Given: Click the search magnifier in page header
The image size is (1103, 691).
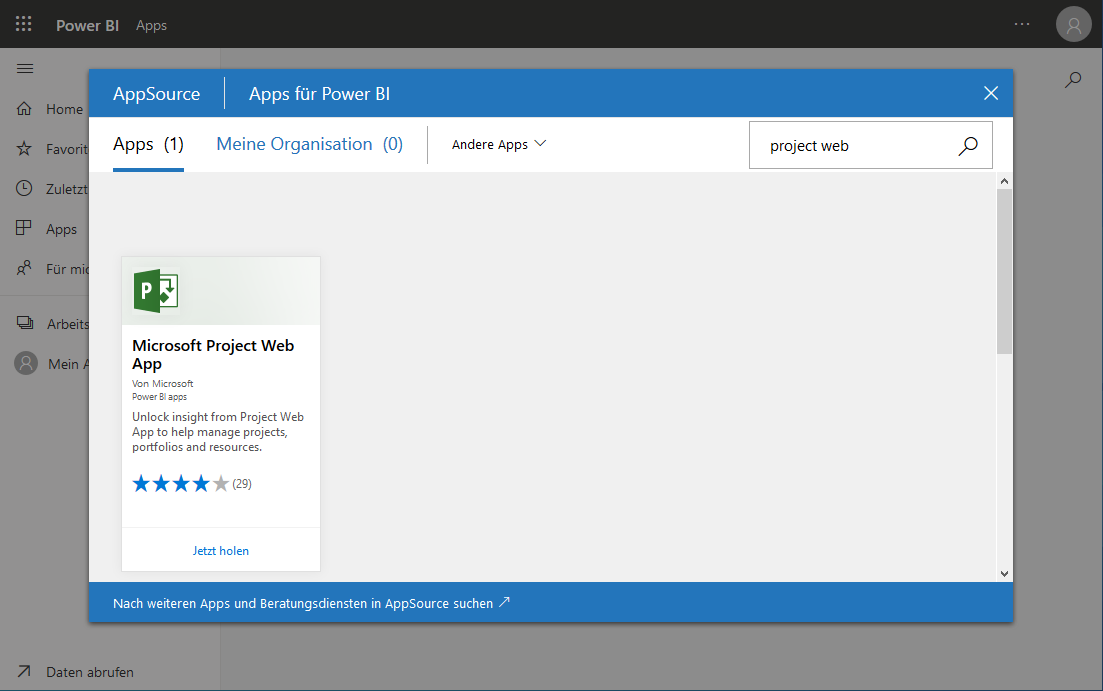Looking at the screenshot, I should coord(1073,80).
